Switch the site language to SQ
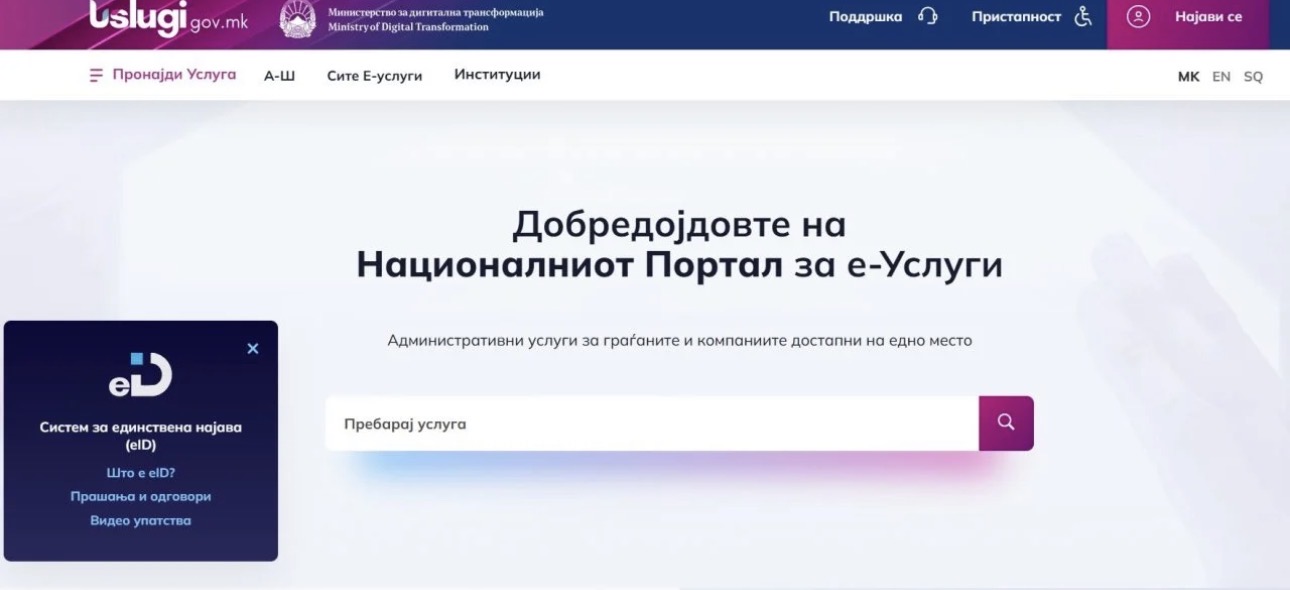This screenshot has height=590, width=1290. [x=1253, y=77]
